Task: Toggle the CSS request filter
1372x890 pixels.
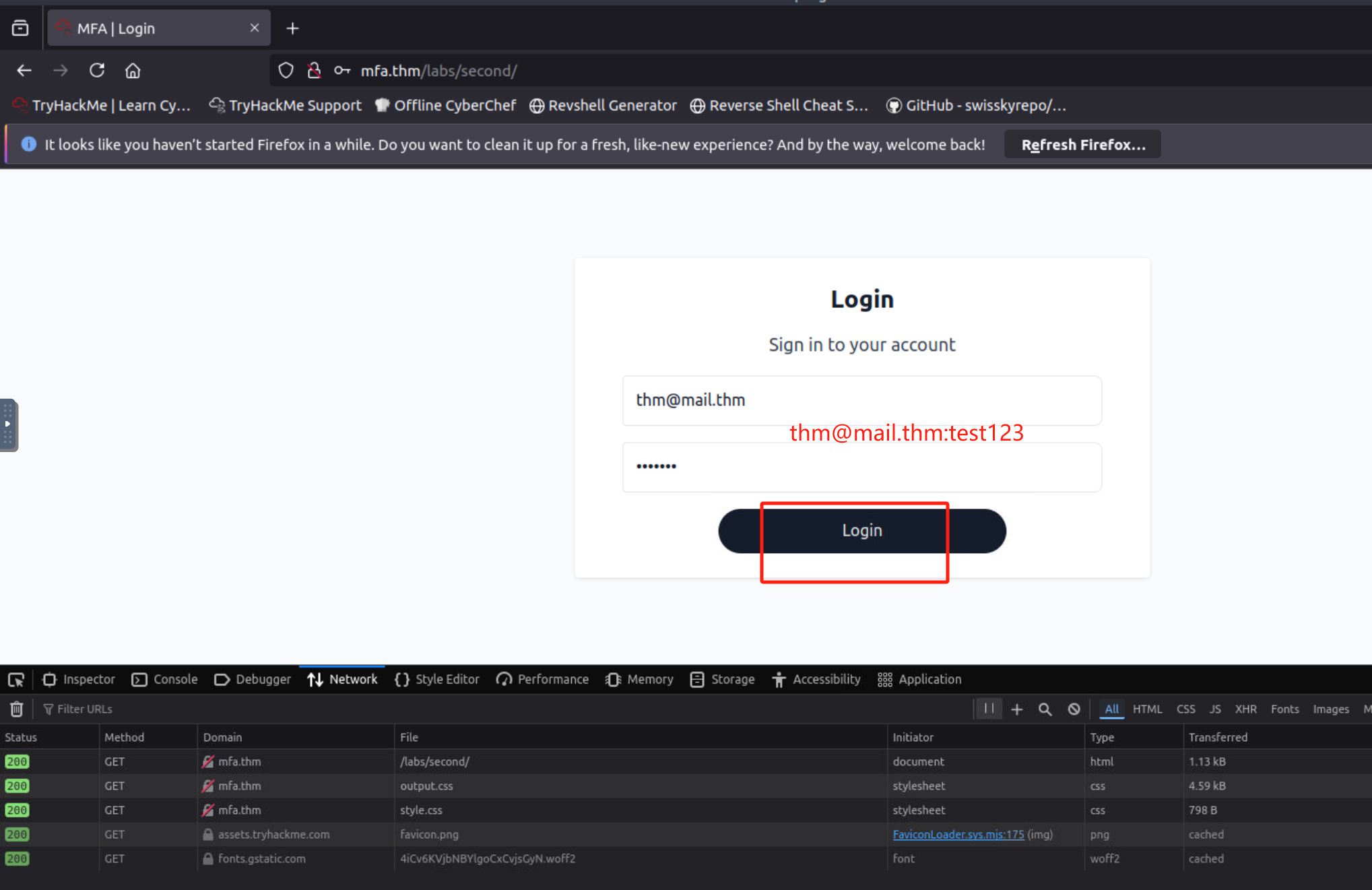Action: coord(1185,709)
